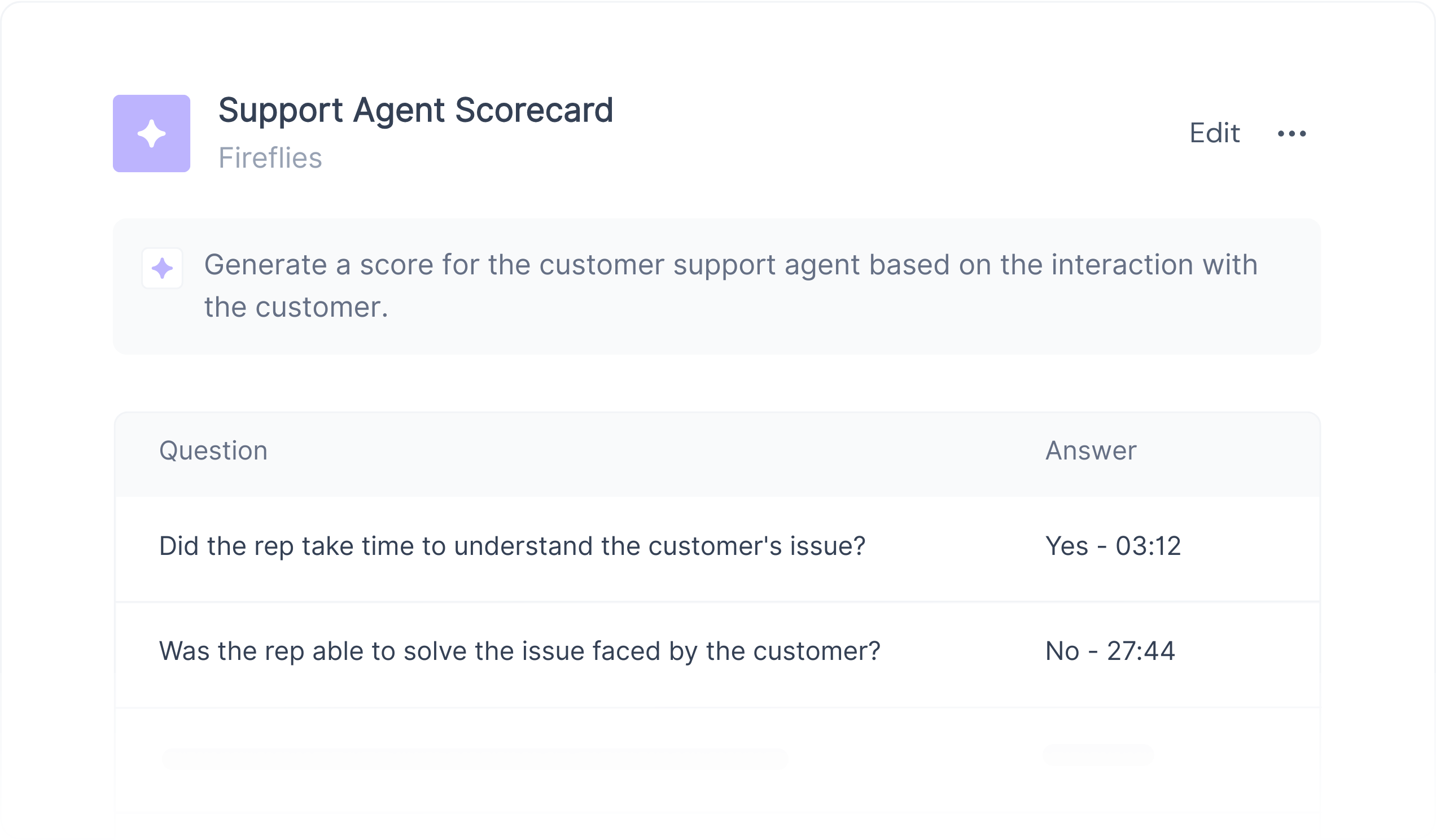
Task: Jump to the 03:12 timestamp
Action: [x=1148, y=546]
